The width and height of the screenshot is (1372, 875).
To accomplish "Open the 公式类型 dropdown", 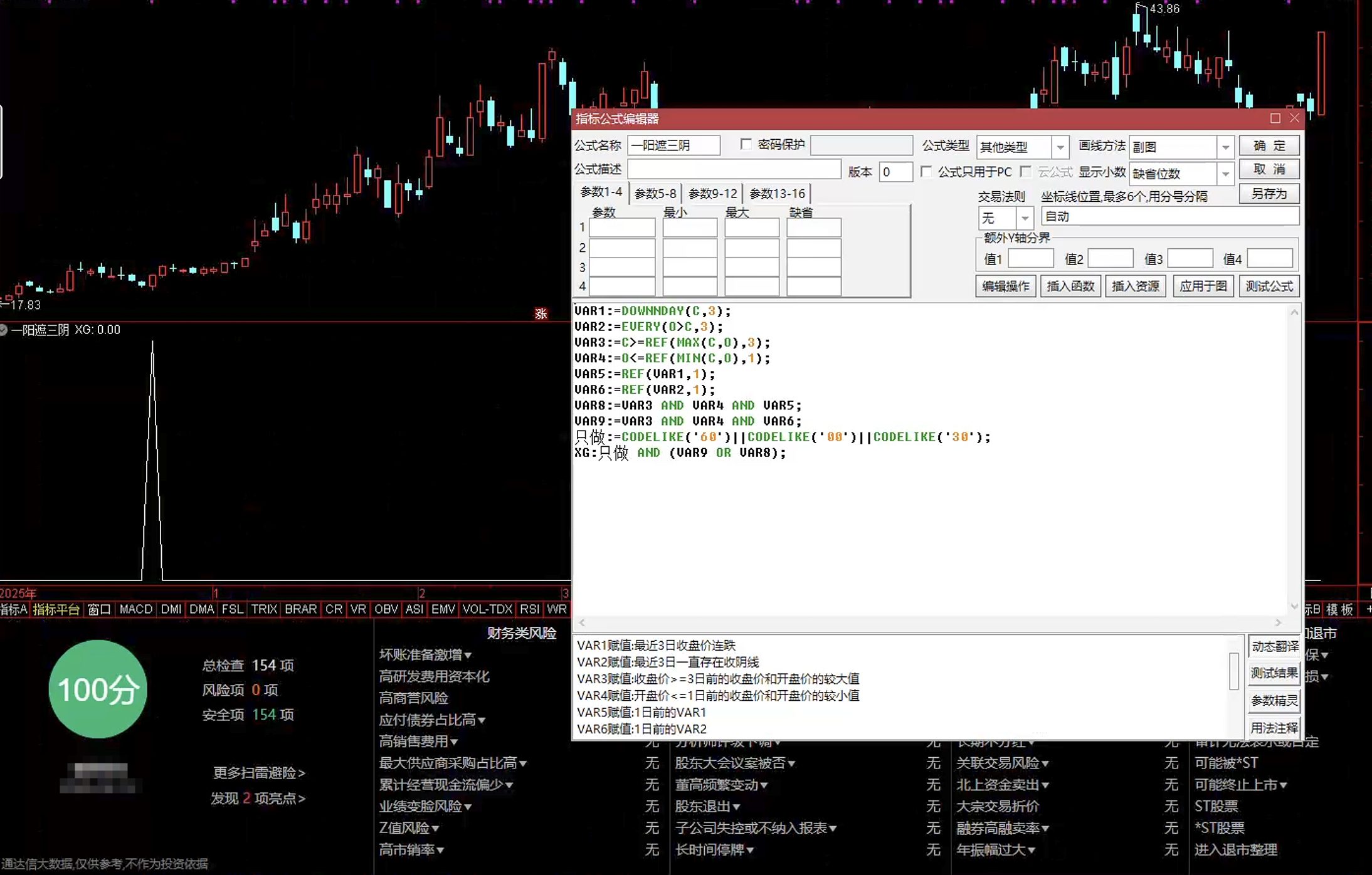I will tap(1060, 147).
